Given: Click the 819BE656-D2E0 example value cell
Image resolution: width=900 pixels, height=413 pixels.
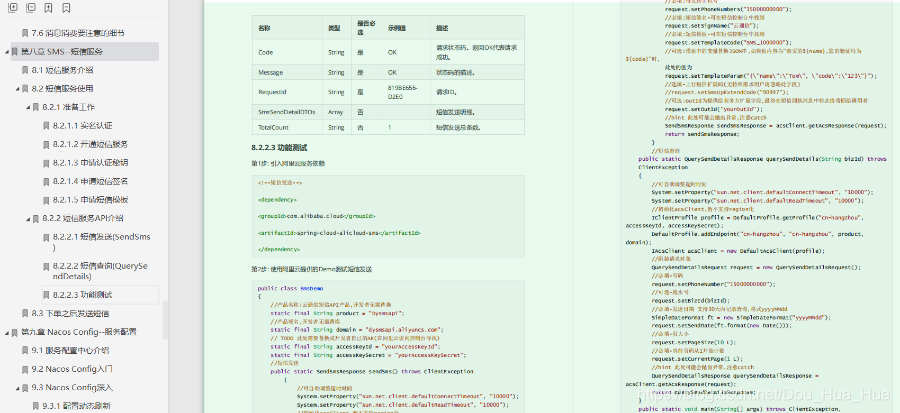Looking at the screenshot, I should 406,92.
